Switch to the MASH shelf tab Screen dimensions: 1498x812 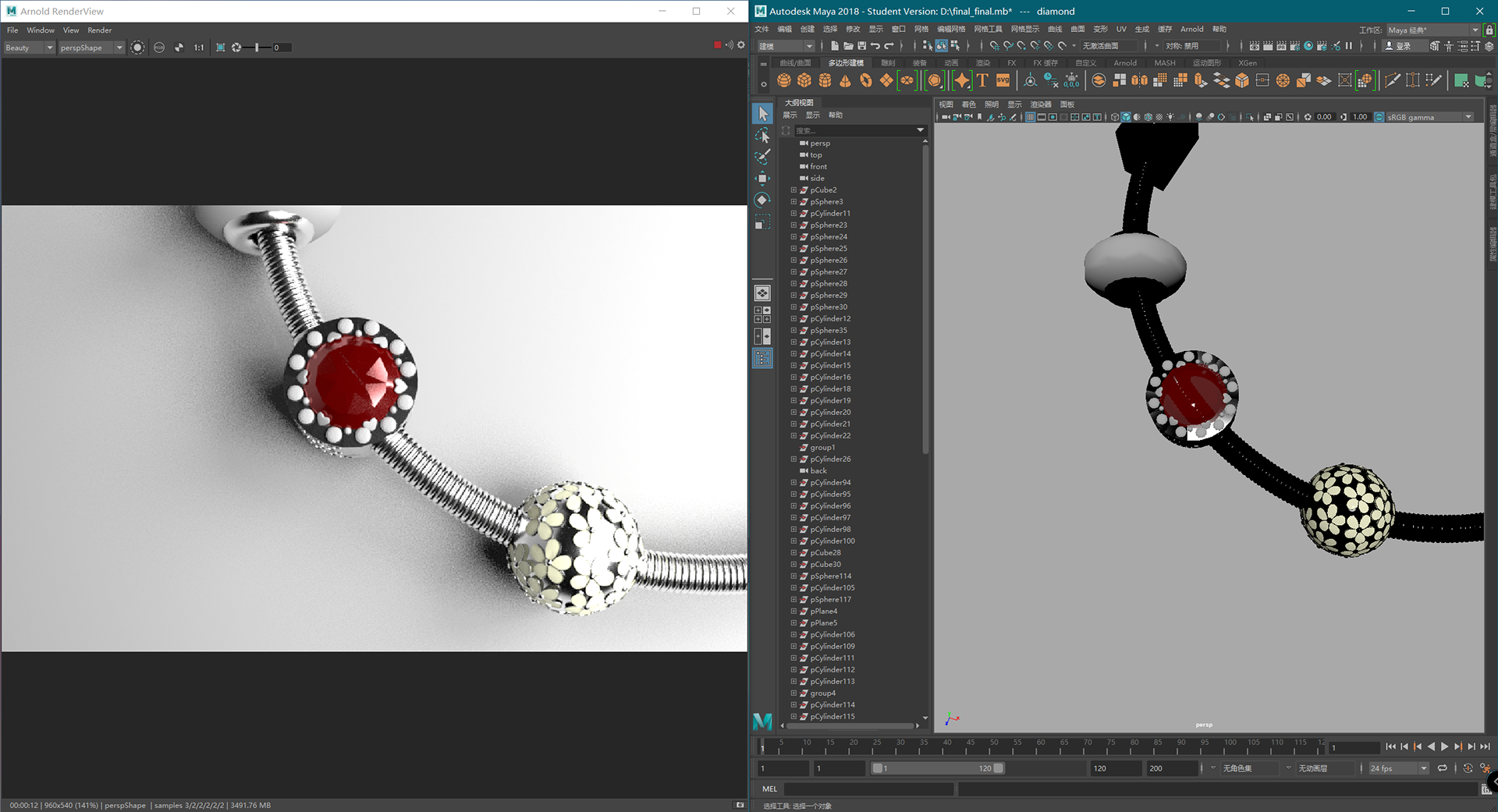point(1164,63)
